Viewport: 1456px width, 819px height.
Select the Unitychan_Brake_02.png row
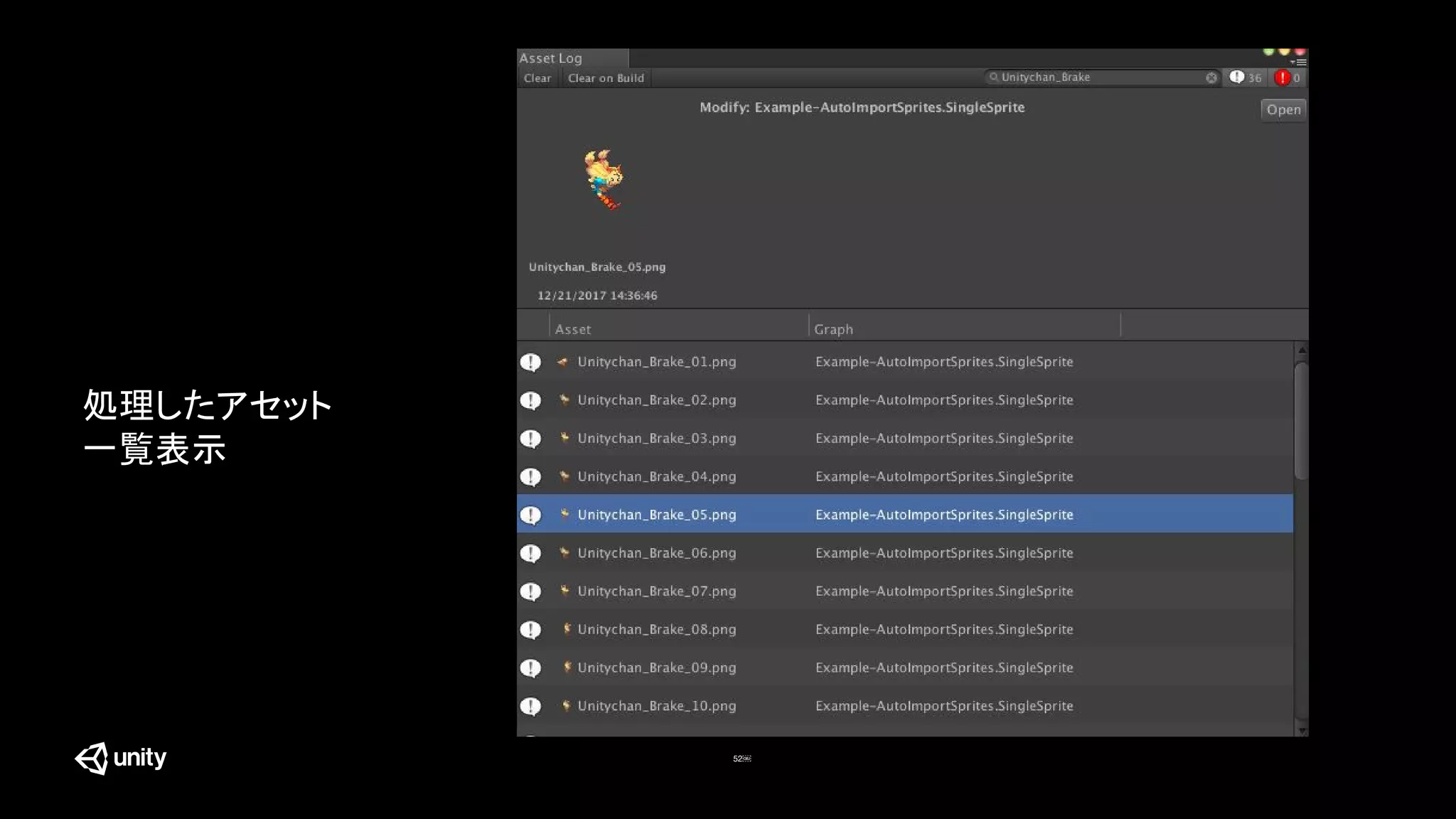656,400
